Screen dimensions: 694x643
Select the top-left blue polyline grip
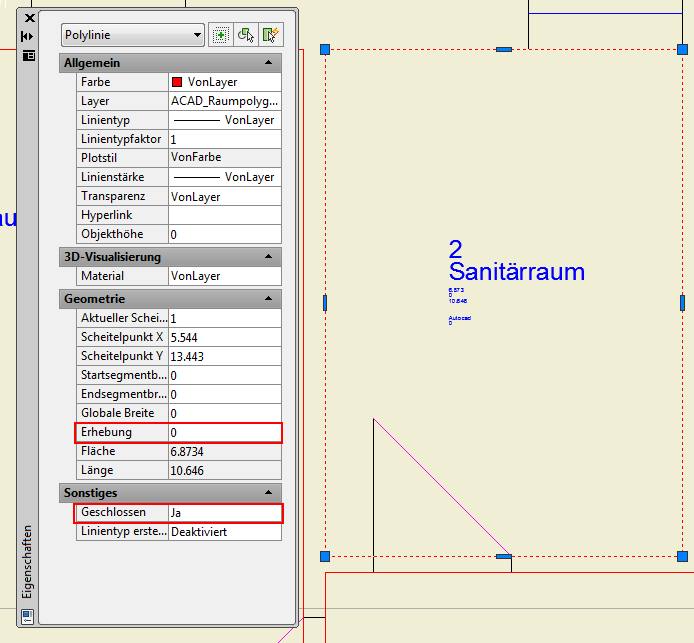coord(325,50)
